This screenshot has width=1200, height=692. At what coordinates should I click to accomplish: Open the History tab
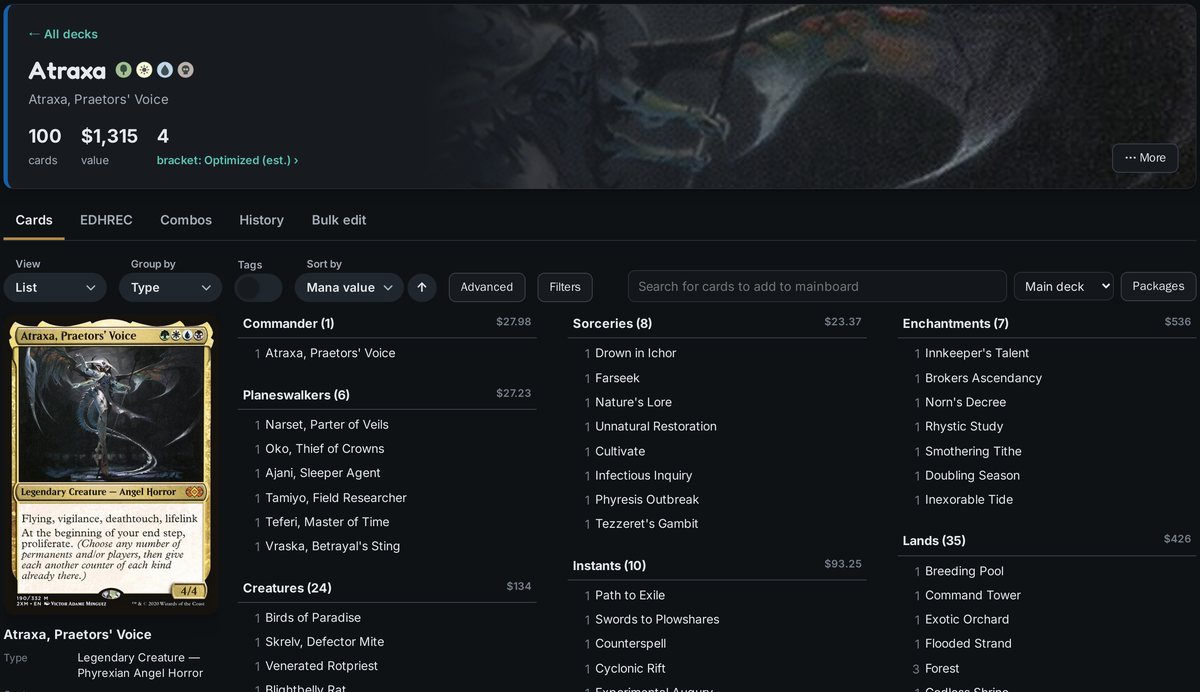tap(261, 220)
